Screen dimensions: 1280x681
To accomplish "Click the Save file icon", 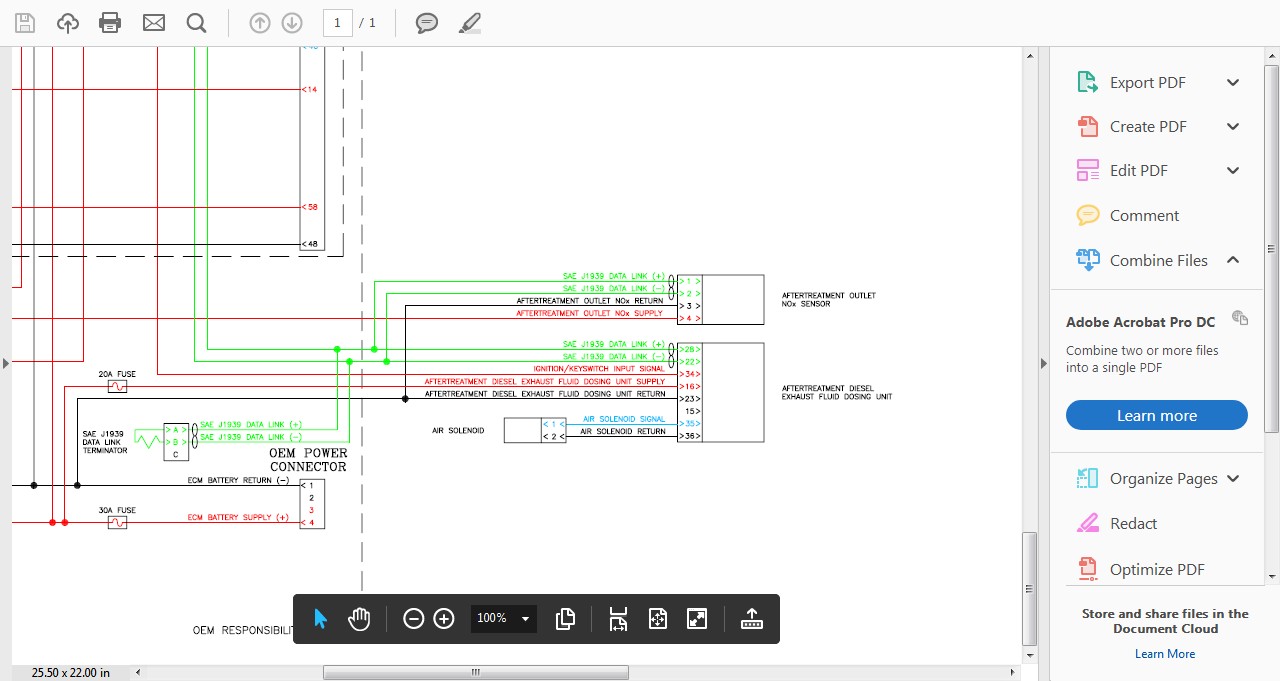I will tap(24, 23).
